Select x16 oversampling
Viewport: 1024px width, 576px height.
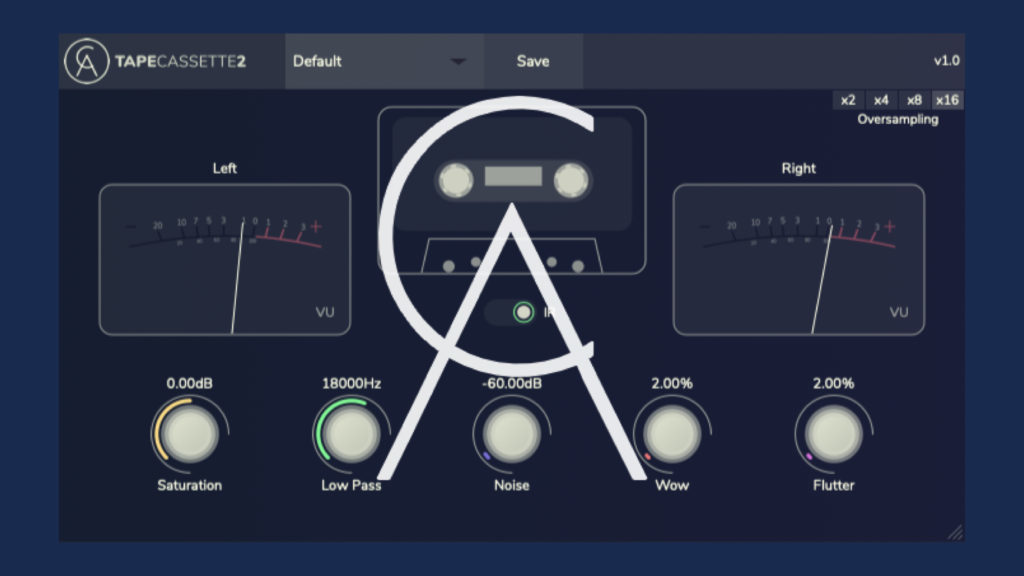[x=947, y=100]
